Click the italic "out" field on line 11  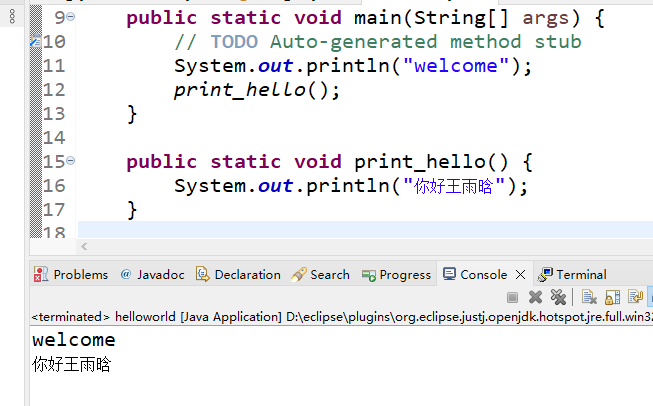(275, 66)
